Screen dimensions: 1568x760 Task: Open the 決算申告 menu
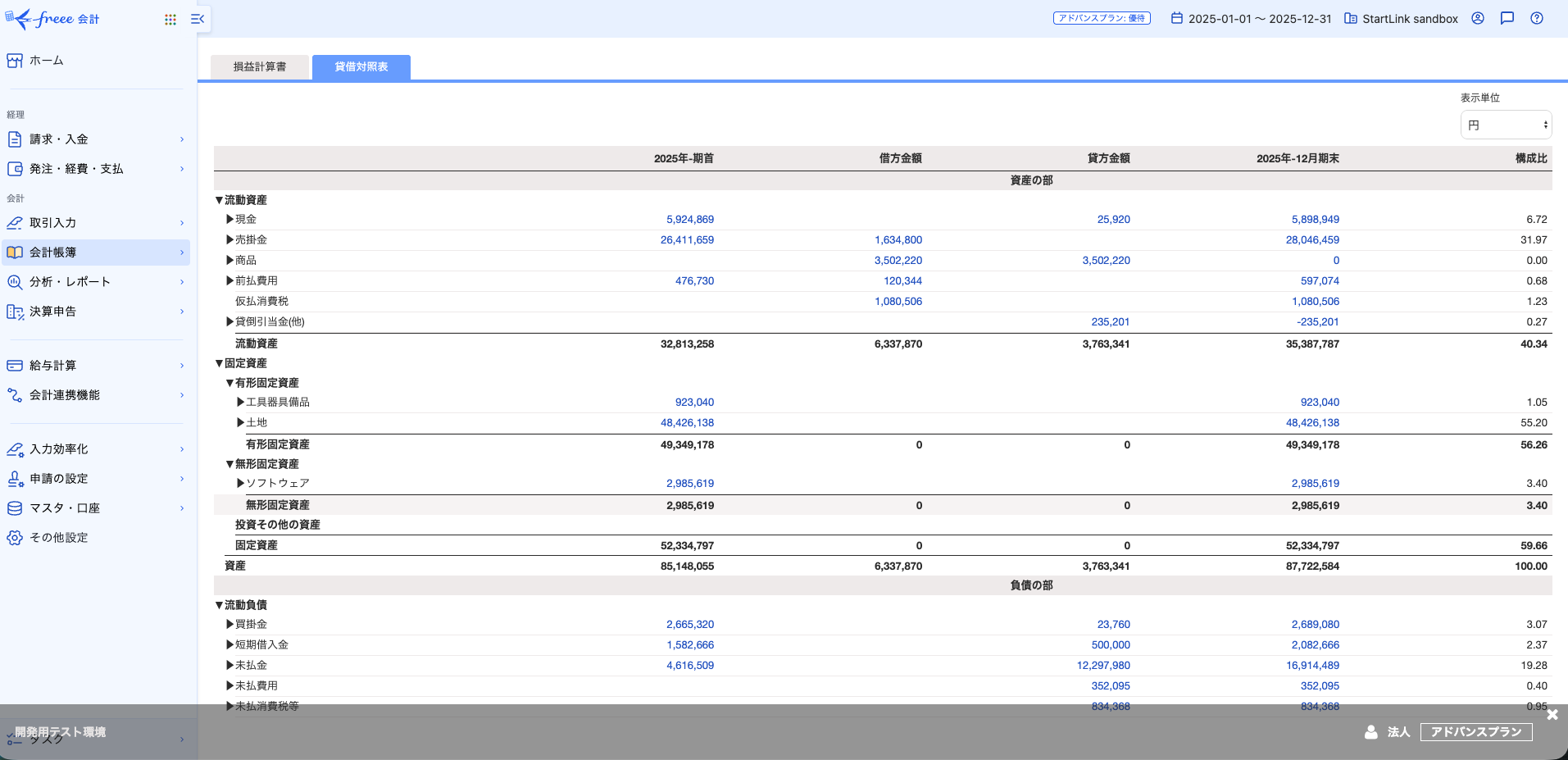97,312
